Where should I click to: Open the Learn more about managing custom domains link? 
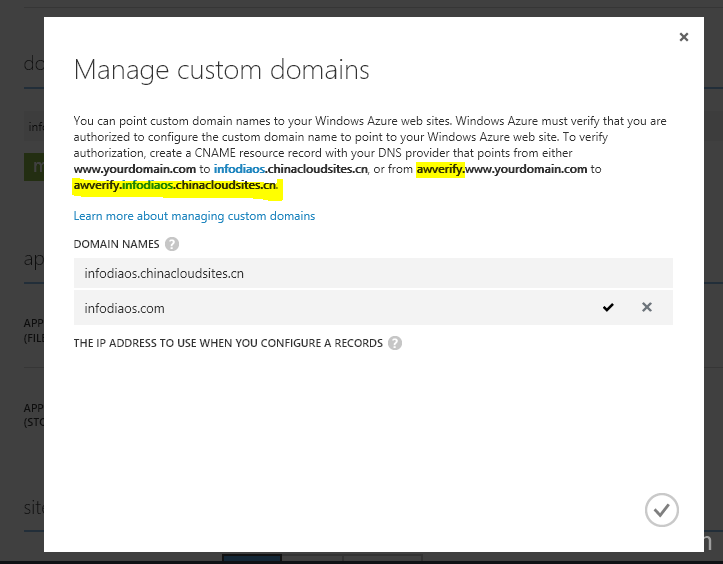[x=194, y=216]
